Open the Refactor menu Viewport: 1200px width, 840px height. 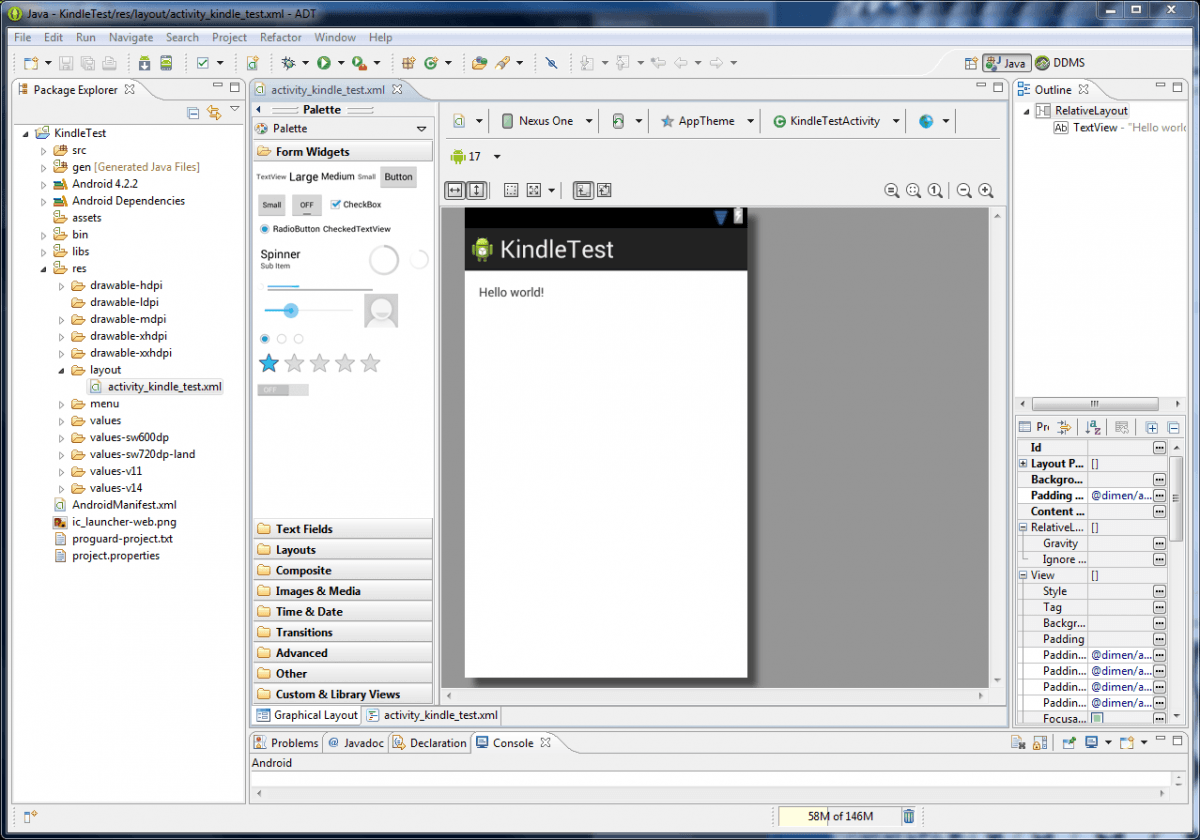tap(280, 37)
